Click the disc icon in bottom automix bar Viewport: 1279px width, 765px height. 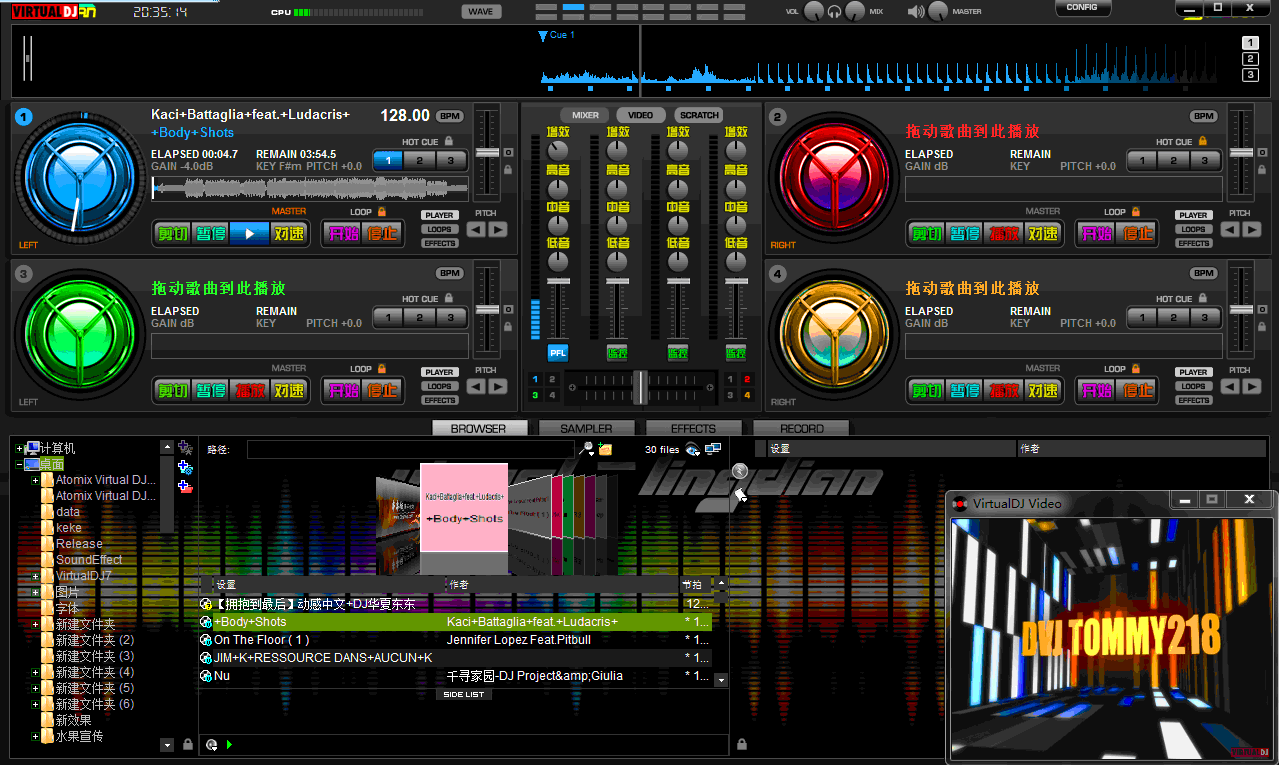211,744
